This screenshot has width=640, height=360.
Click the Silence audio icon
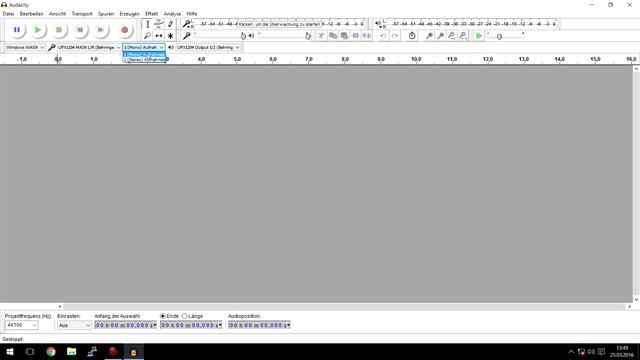pos(367,36)
